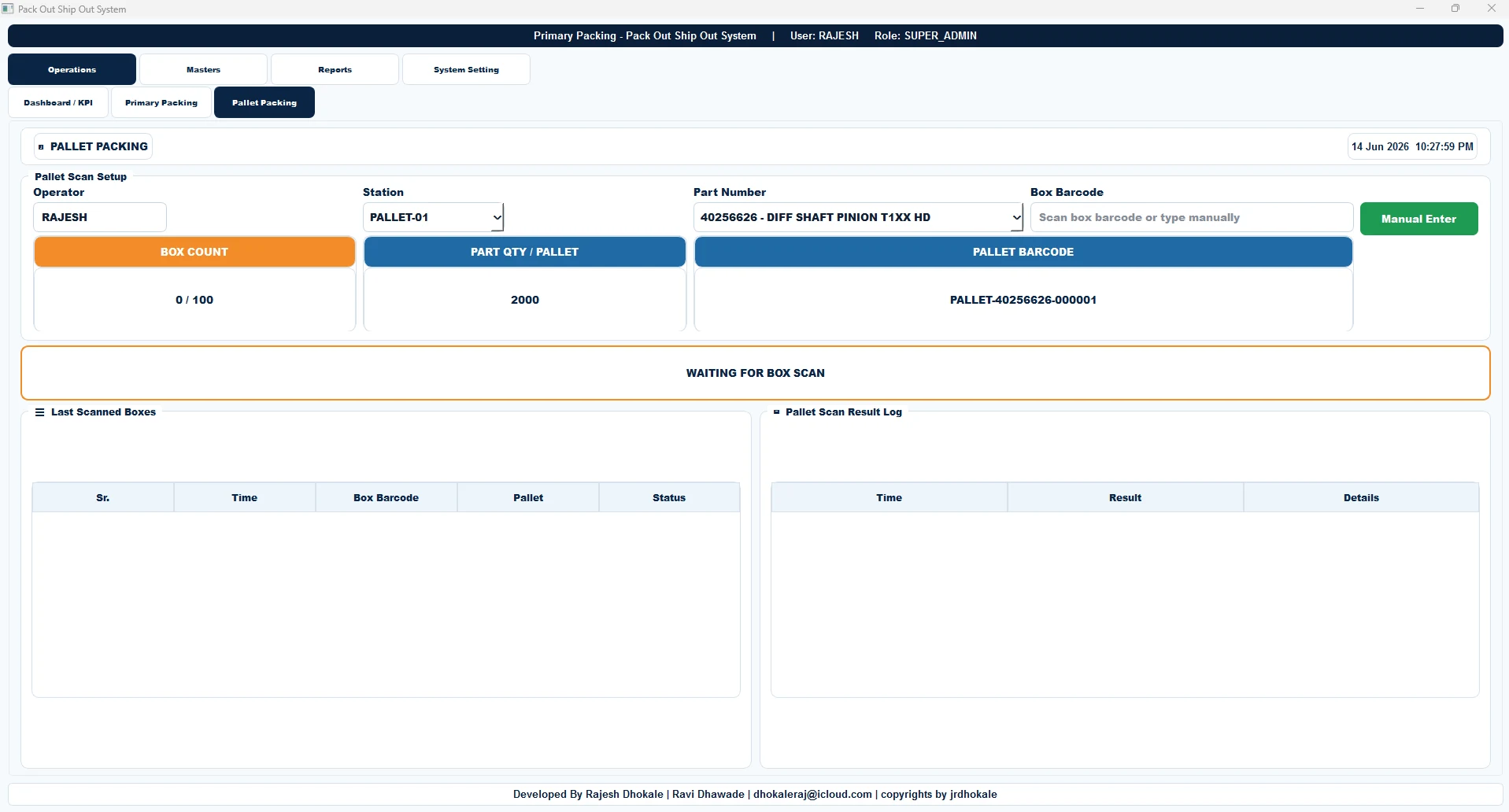This screenshot has width=1509, height=812.
Task: Click the Manual Enter button
Action: [x=1418, y=219]
